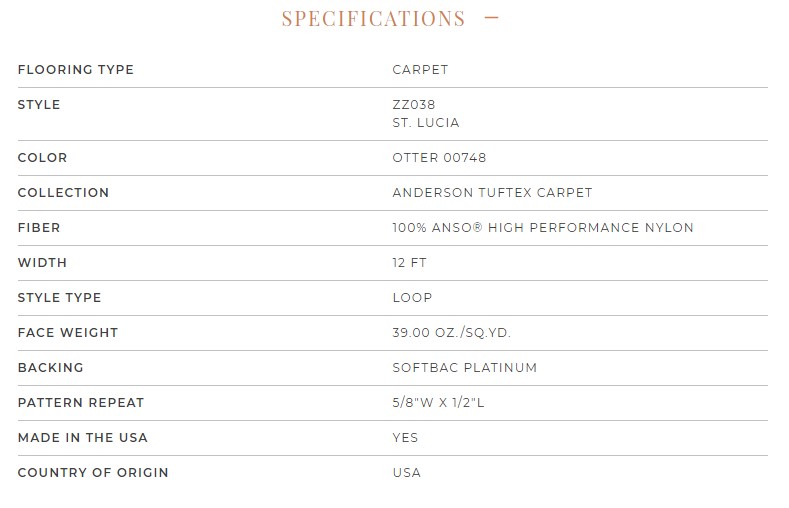
Task: Click the USA country of origin value
Action: coord(407,473)
